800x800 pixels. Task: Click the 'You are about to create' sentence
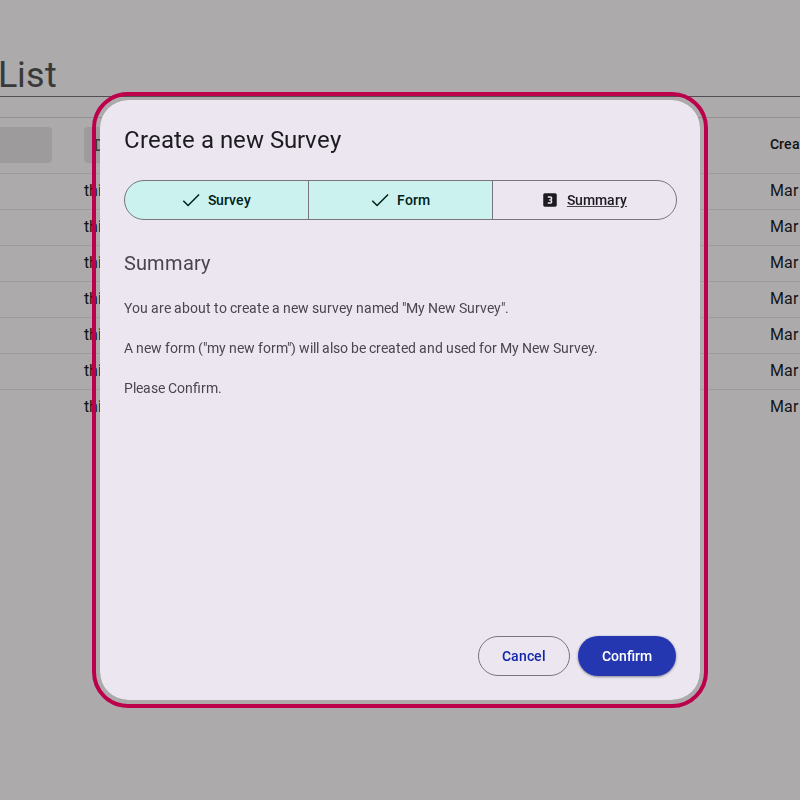pyautogui.click(x=316, y=308)
